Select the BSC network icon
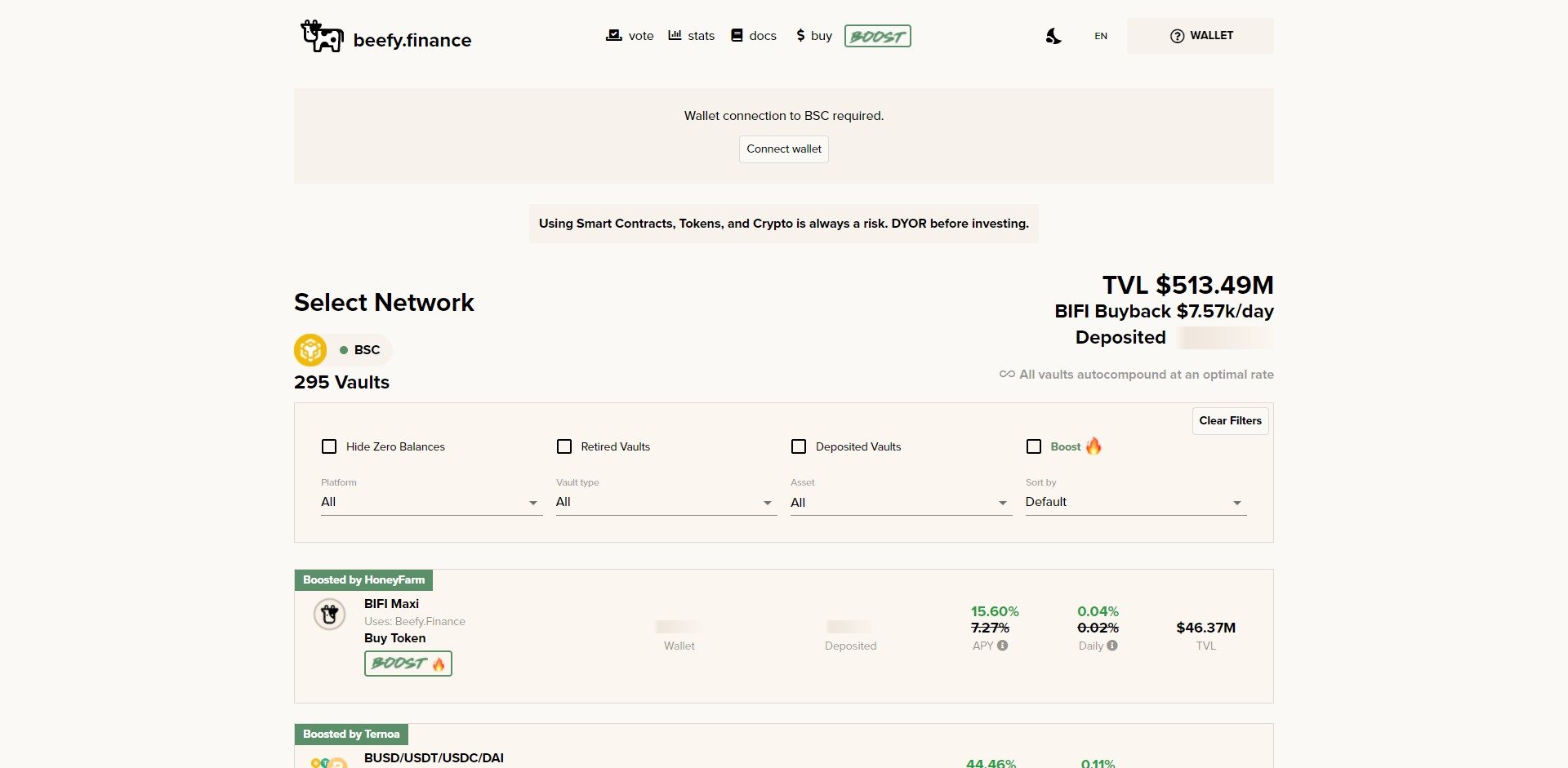 (x=310, y=349)
